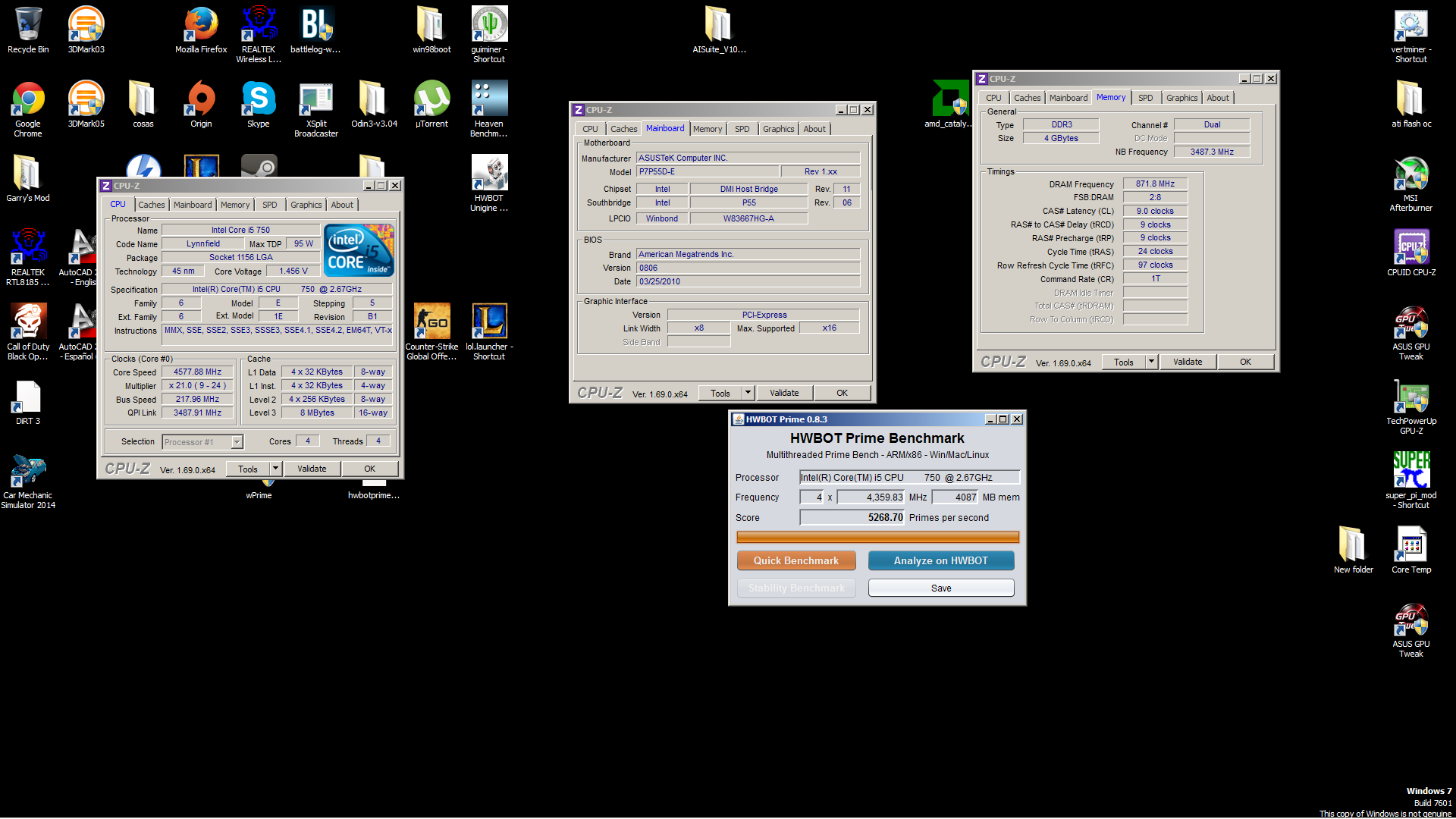Screen dimensions: 1456x819
Task: Open the cosas folder
Action: click(143, 105)
